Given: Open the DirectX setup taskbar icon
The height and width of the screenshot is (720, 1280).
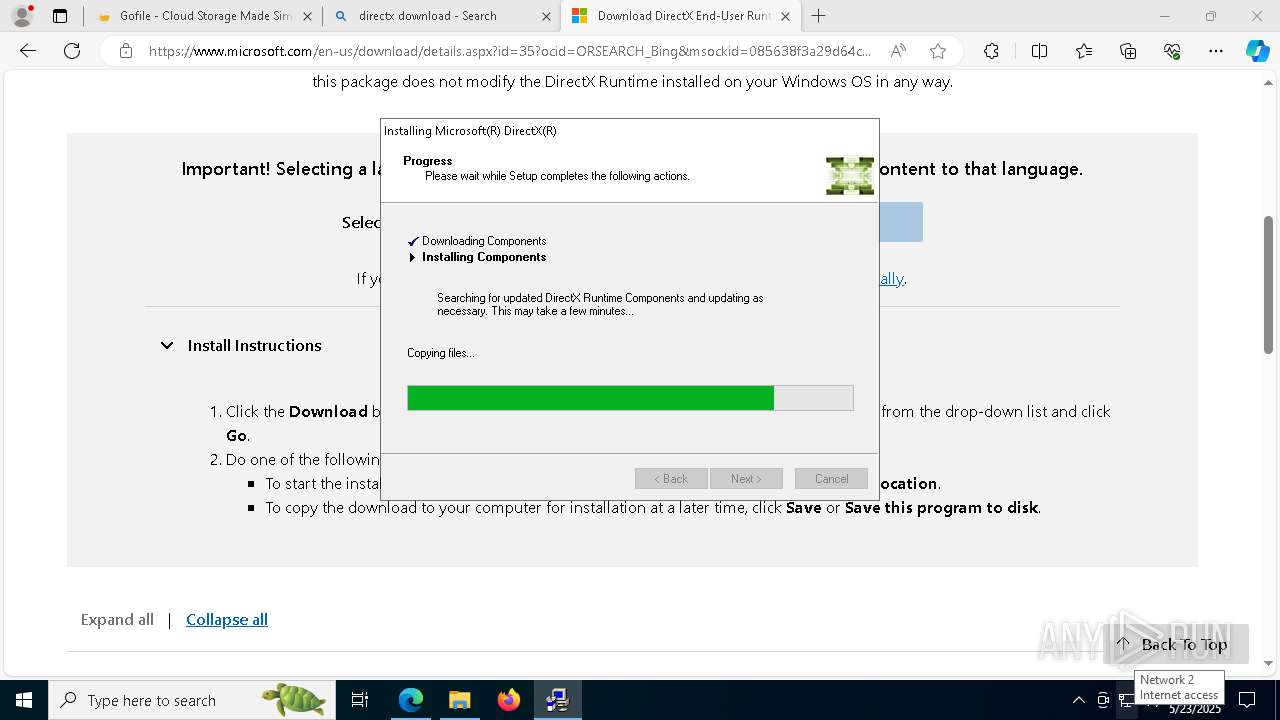Looking at the screenshot, I should tap(557, 700).
